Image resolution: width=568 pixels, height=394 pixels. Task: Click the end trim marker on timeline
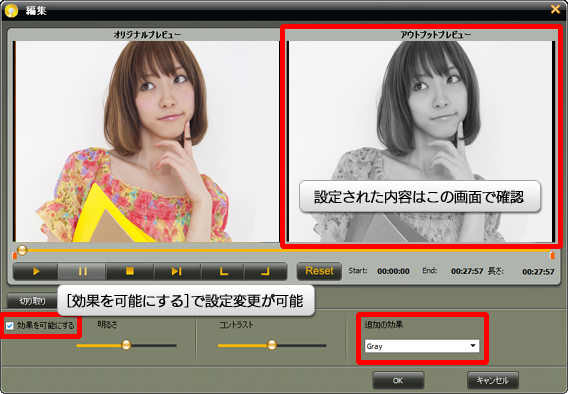point(552,255)
